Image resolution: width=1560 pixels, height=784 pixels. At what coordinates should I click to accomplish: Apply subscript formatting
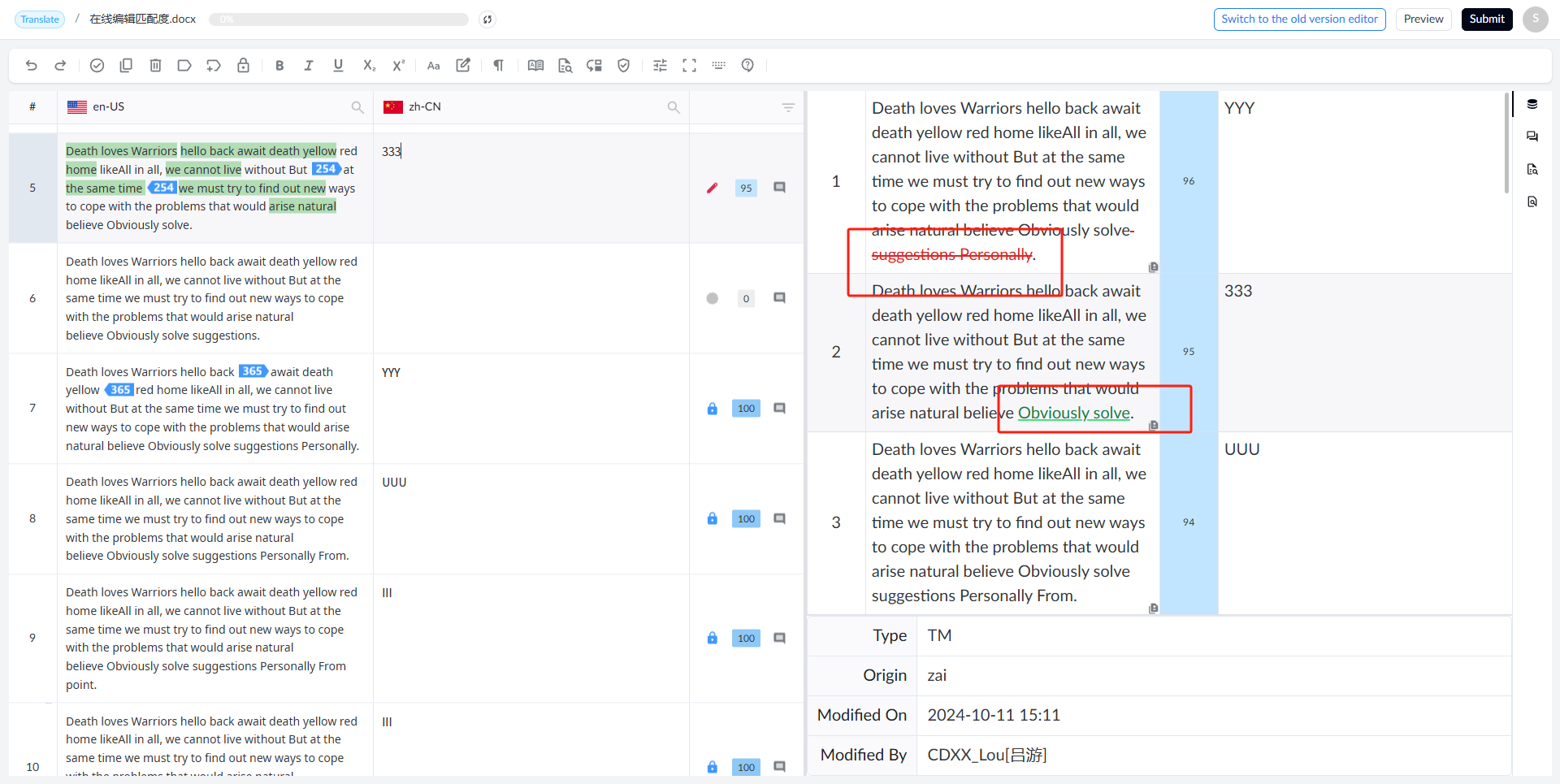(x=369, y=66)
